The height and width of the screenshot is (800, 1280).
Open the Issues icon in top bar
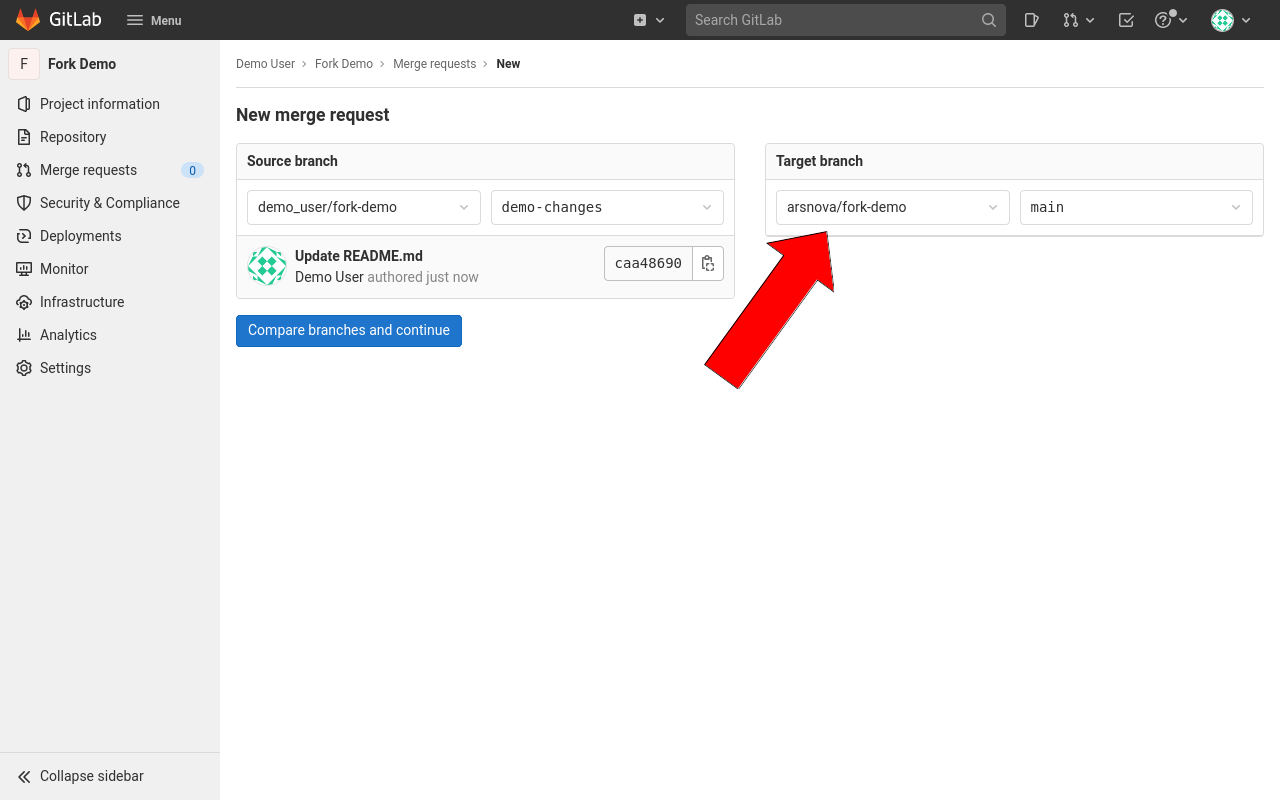click(x=1032, y=20)
